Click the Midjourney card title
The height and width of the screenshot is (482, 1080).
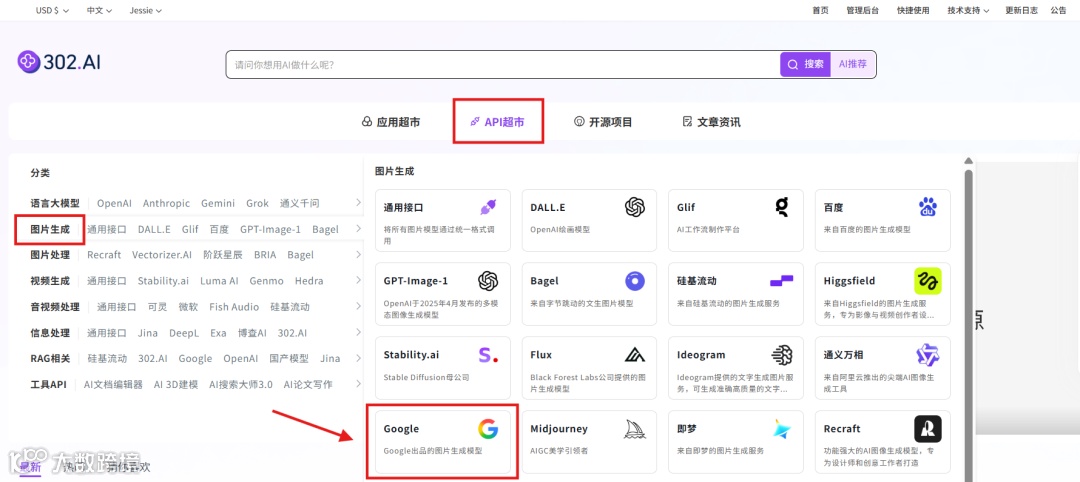coord(559,428)
